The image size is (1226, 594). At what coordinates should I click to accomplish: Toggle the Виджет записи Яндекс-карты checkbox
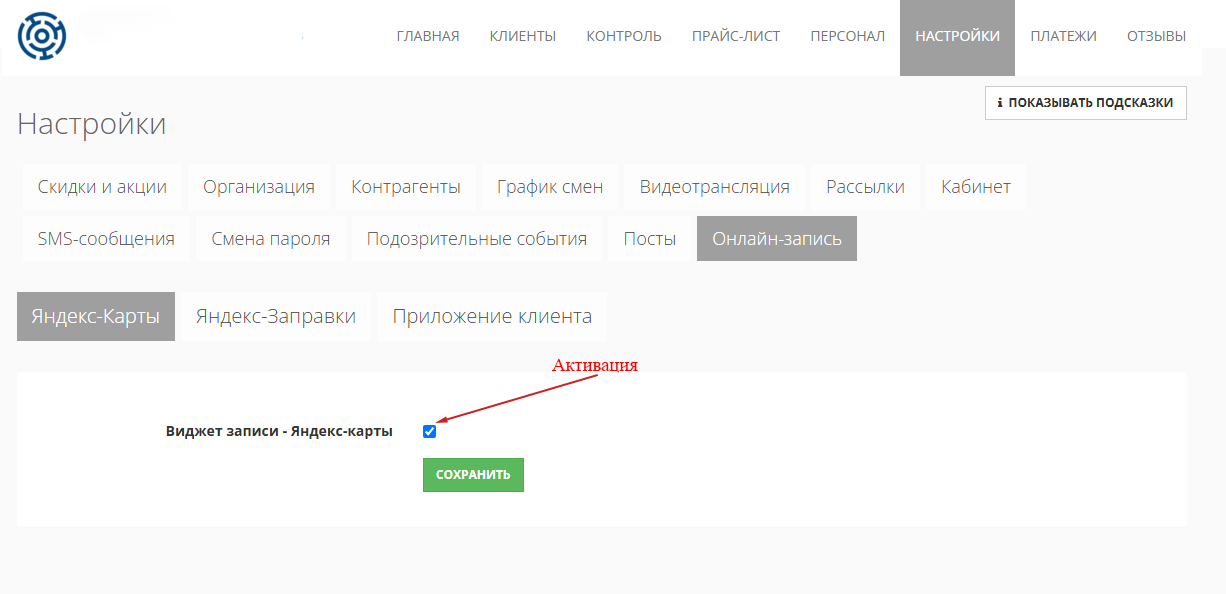(429, 432)
